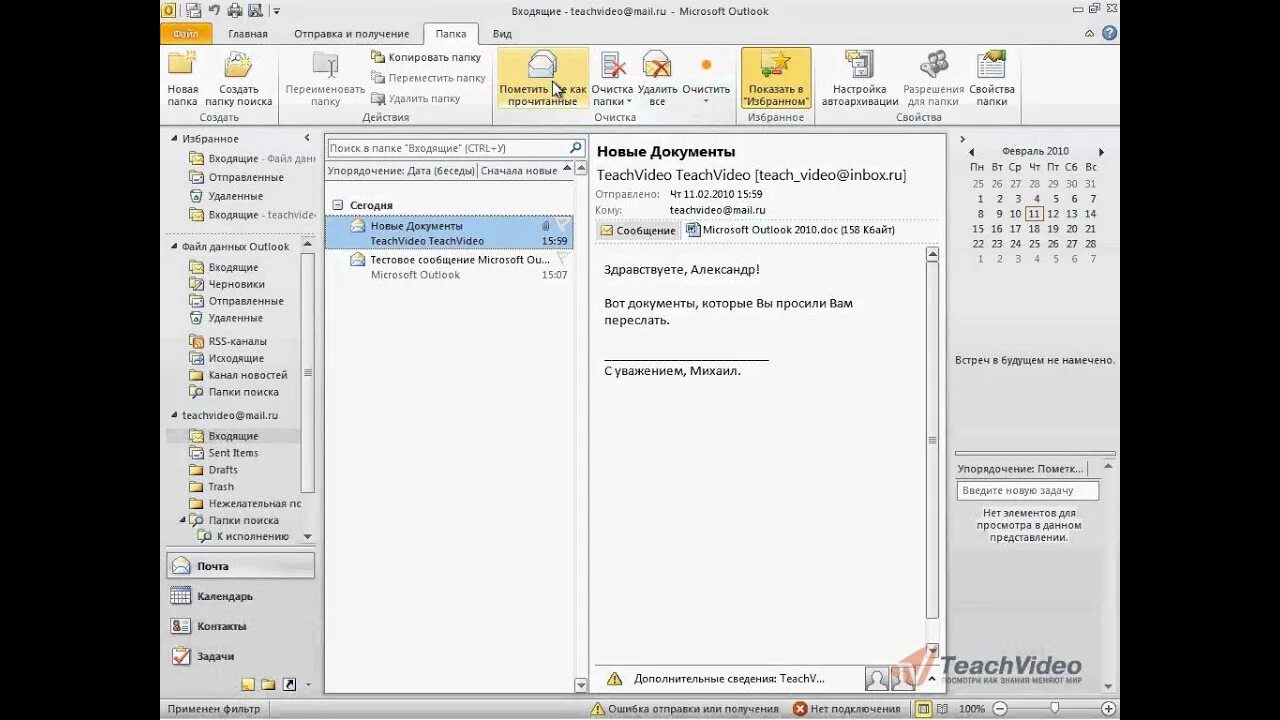The width and height of the screenshot is (1280, 720).
Task: Collapse the Сегодня message group
Action: [x=338, y=205]
